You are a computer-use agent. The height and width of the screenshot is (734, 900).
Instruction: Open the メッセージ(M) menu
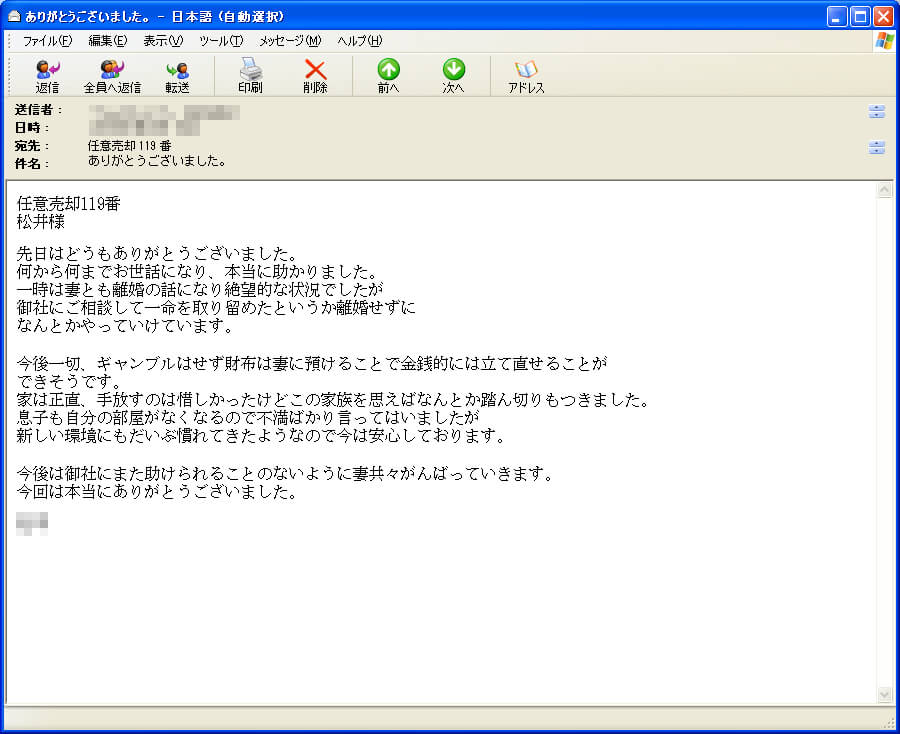click(290, 41)
